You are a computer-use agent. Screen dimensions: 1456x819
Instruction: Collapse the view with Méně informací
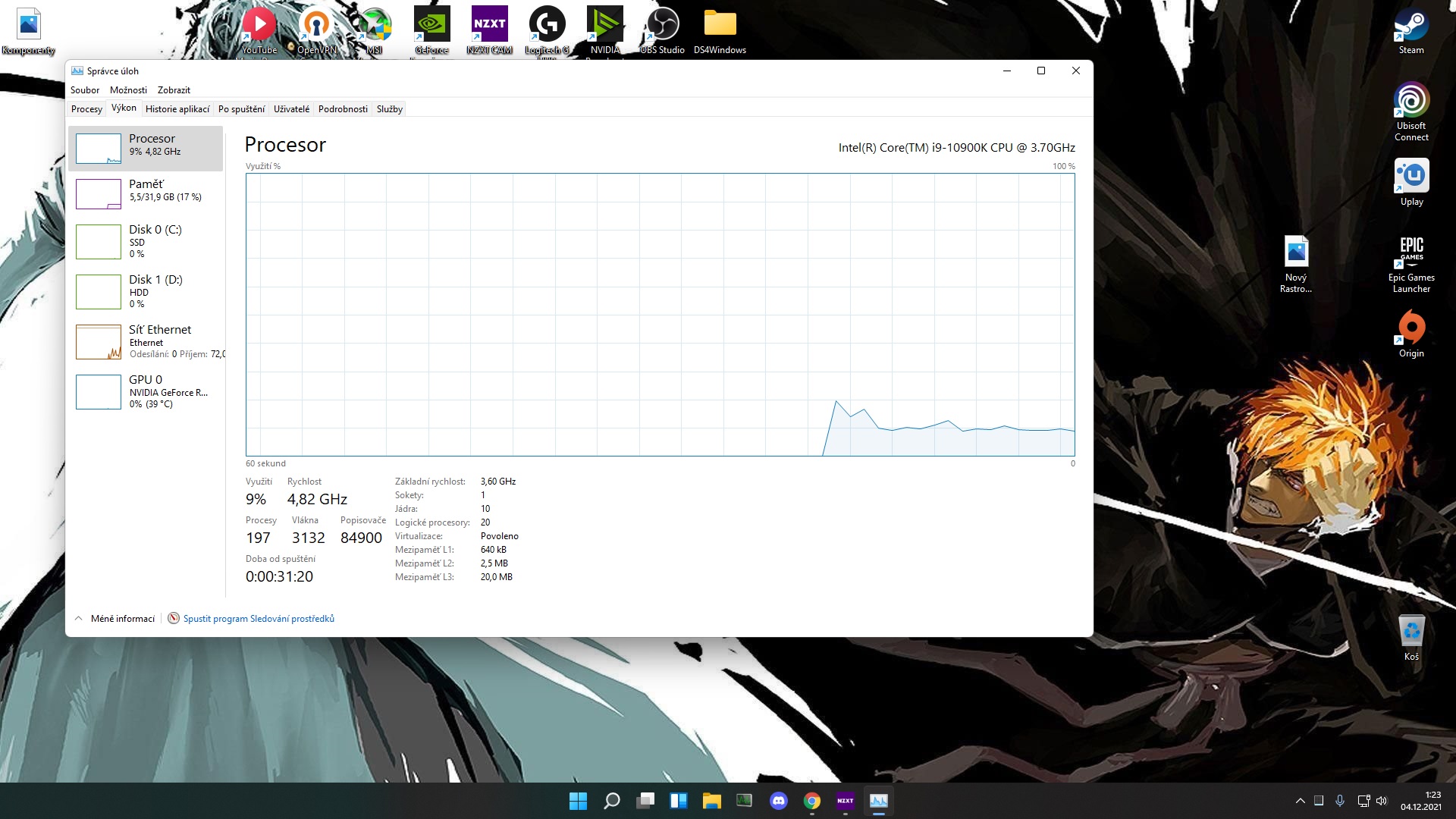tap(115, 618)
